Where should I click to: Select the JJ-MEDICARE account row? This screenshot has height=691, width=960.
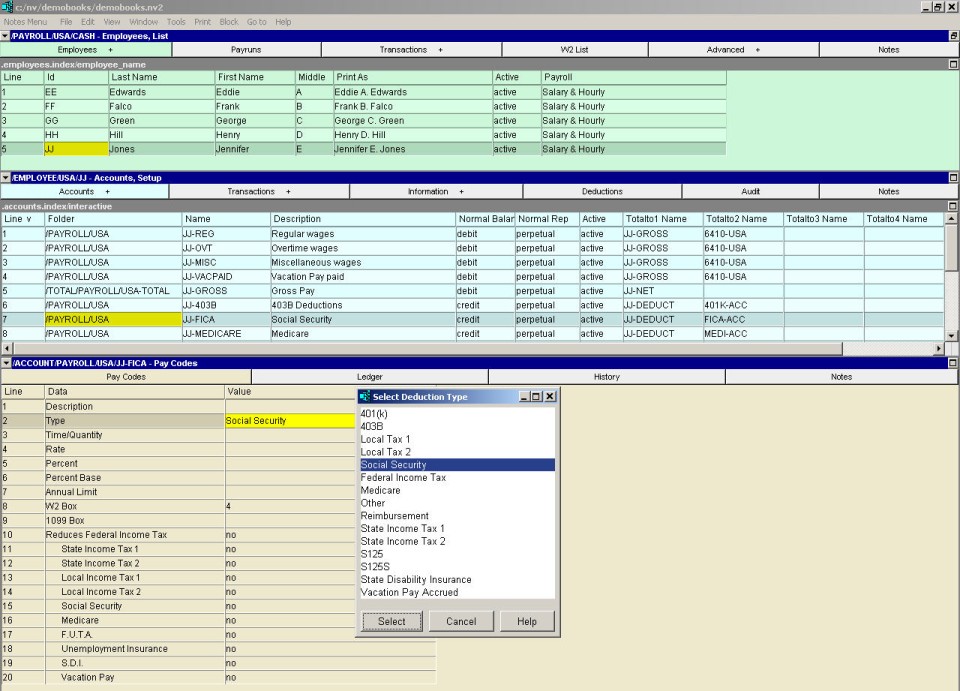point(211,334)
